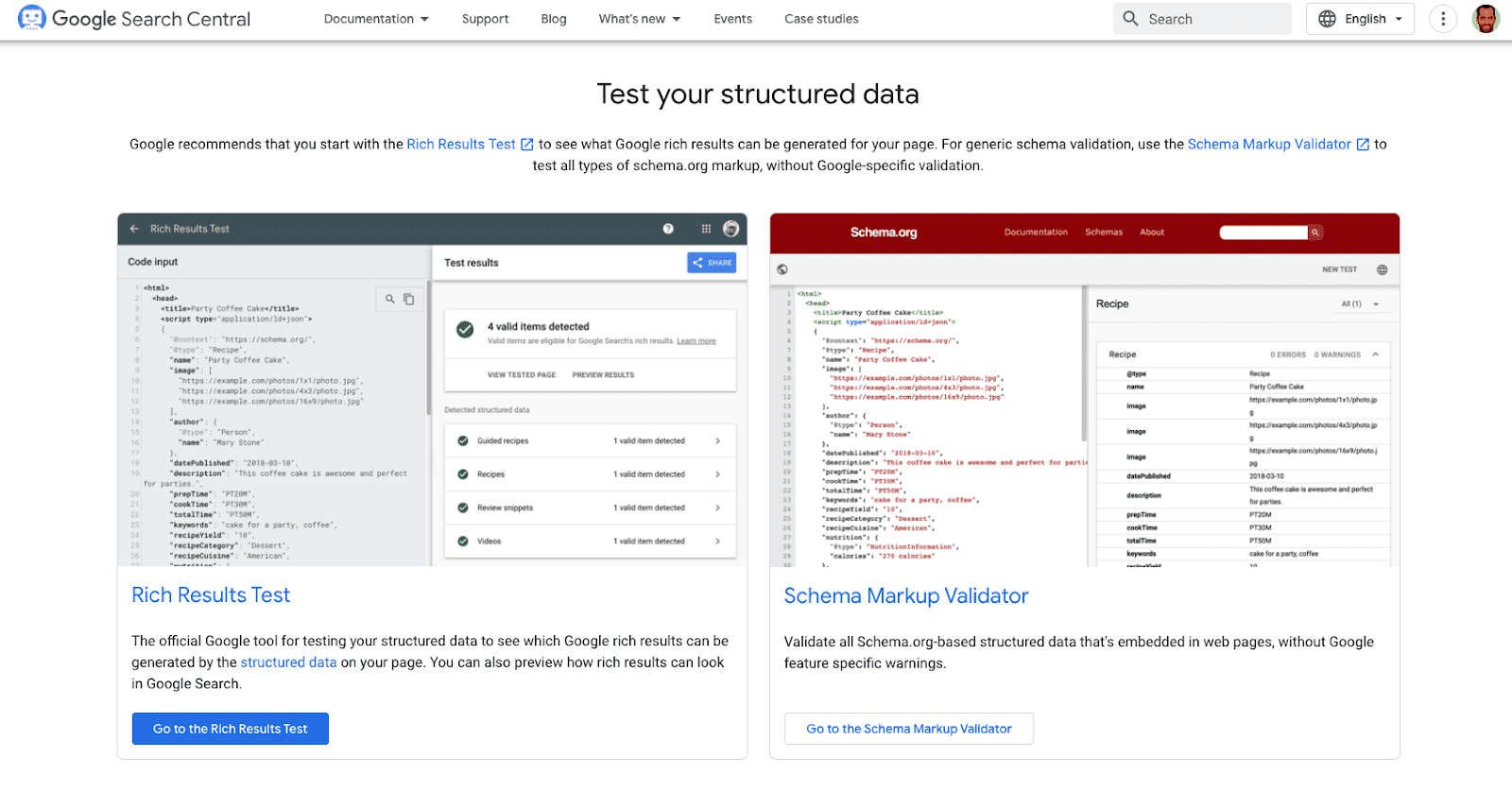The image size is (1512, 792).
Task: Click Go to the Schema Markup Validator button
Action: pyautogui.click(x=909, y=729)
